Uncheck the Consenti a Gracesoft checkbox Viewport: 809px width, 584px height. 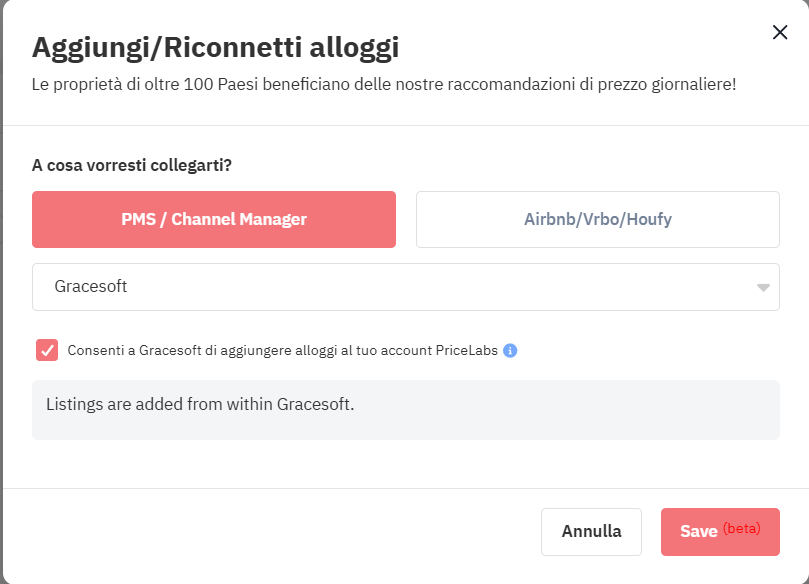tap(47, 350)
